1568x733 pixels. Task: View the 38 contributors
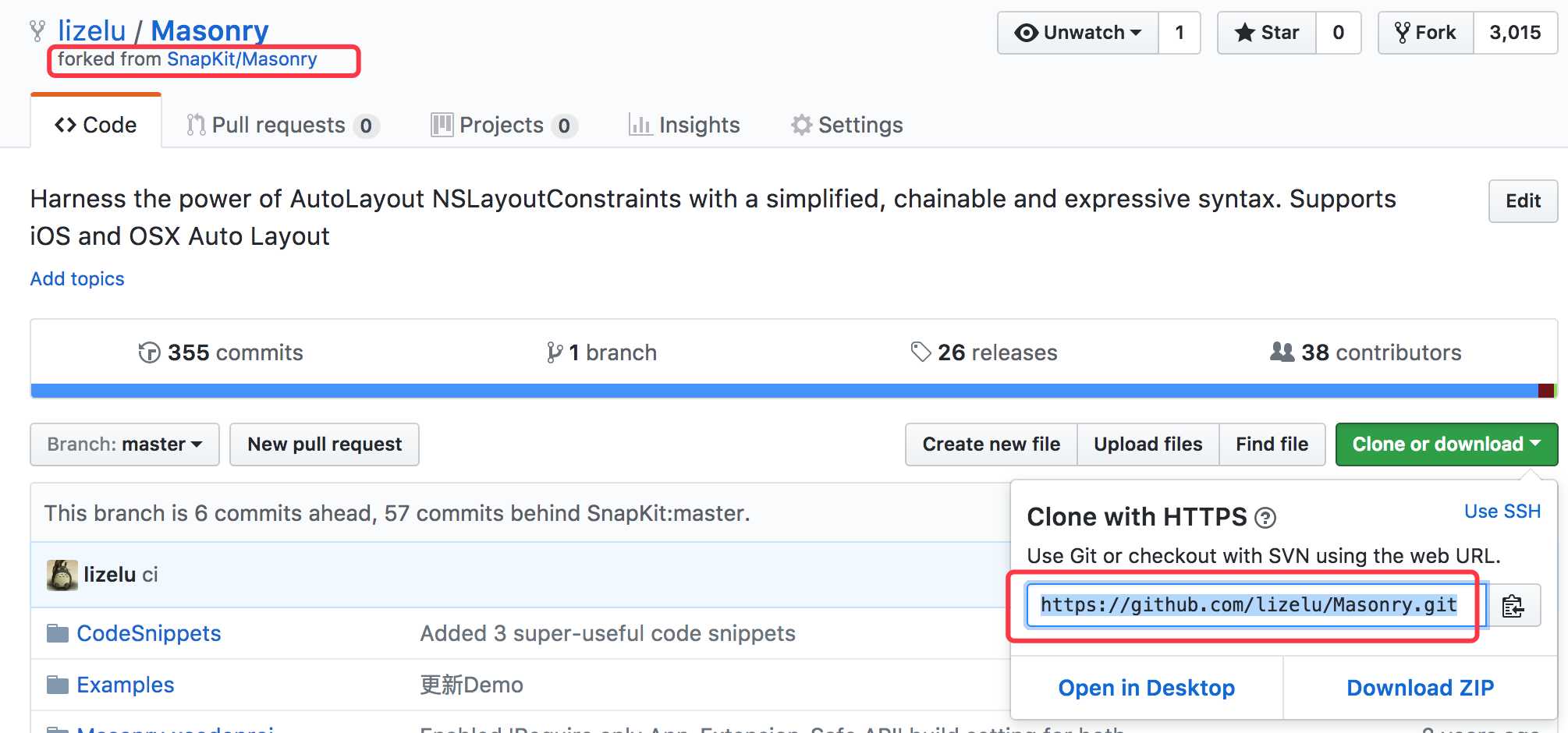(x=1366, y=352)
